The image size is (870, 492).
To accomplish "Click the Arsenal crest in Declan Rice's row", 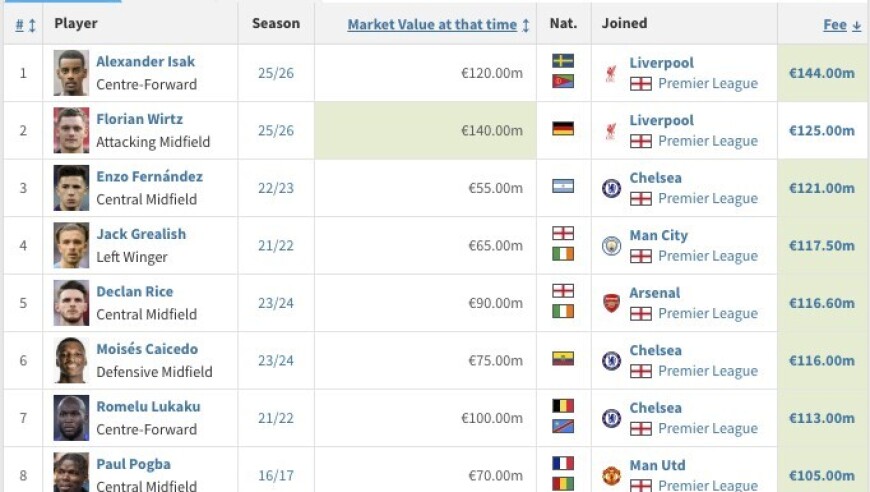I will tap(611, 303).
